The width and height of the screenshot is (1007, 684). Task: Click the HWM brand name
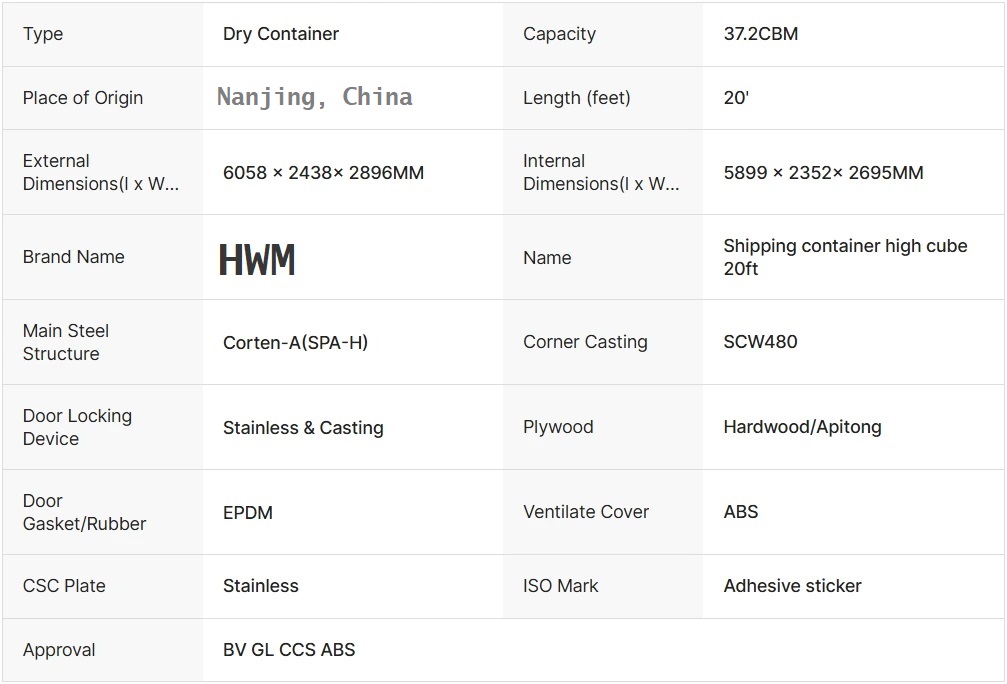pyautogui.click(x=257, y=260)
